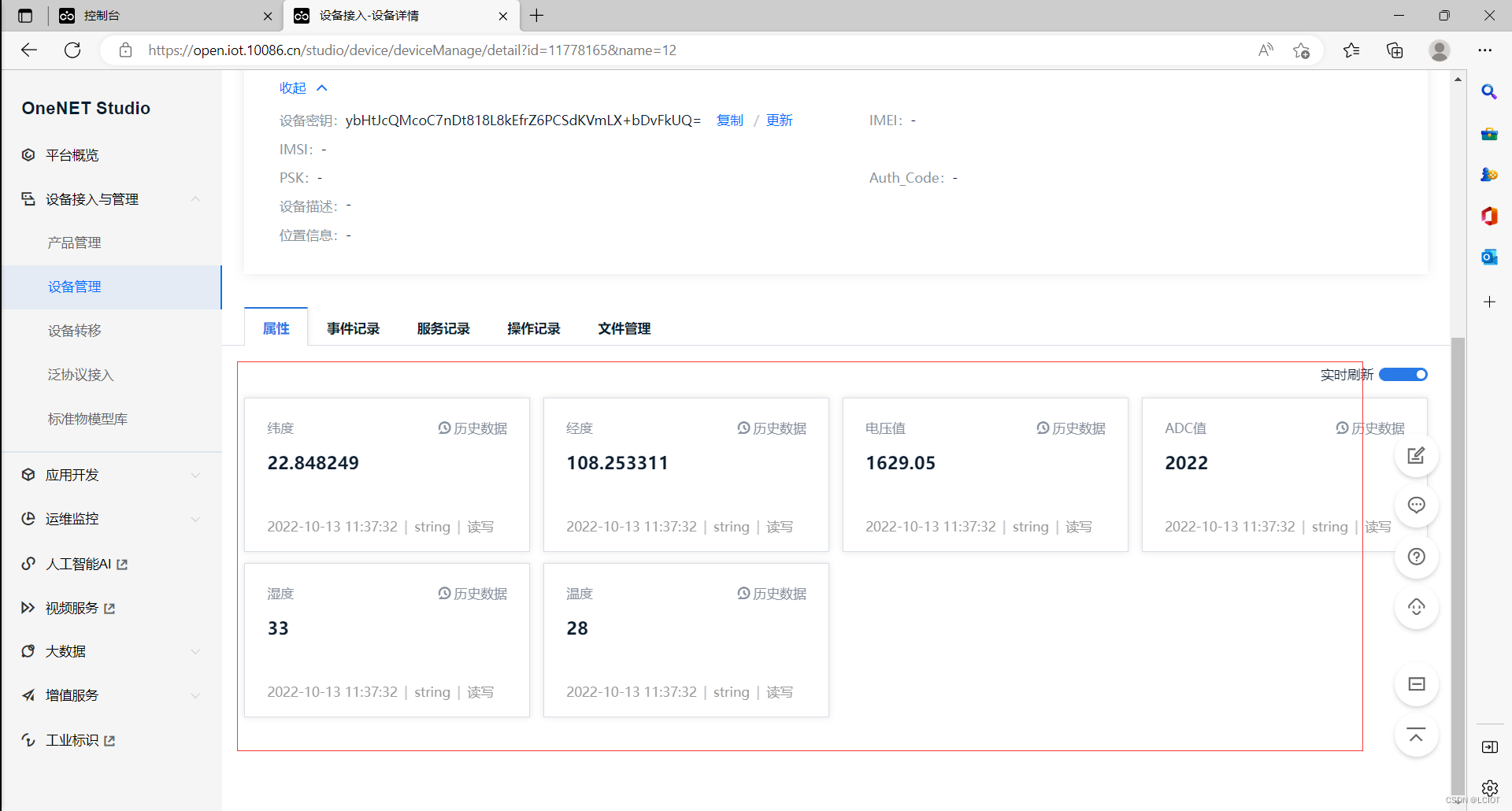
Task: Open the floating chat message icon
Action: (x=1416, y=505)
